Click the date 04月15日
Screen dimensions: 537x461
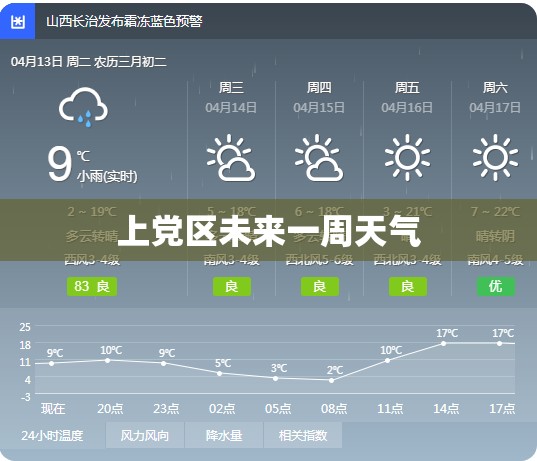[319, 108]
